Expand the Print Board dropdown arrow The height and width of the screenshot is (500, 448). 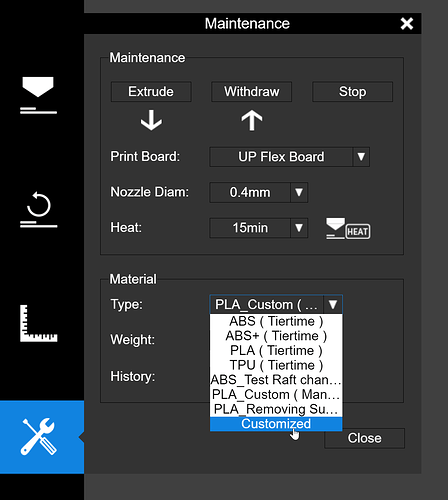tap(361, 157)
